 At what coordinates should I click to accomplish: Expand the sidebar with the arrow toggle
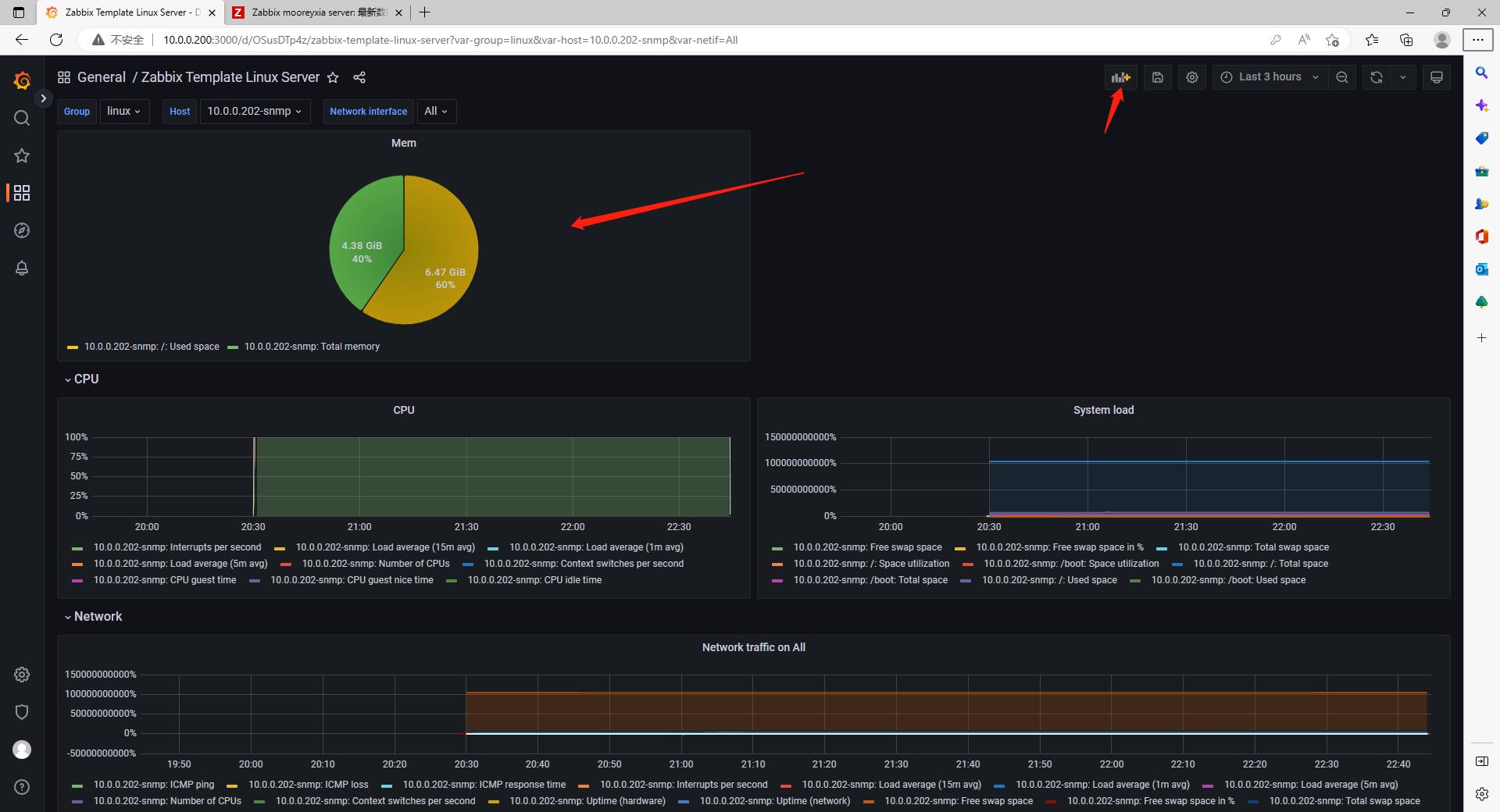click(x=44, y=98)
